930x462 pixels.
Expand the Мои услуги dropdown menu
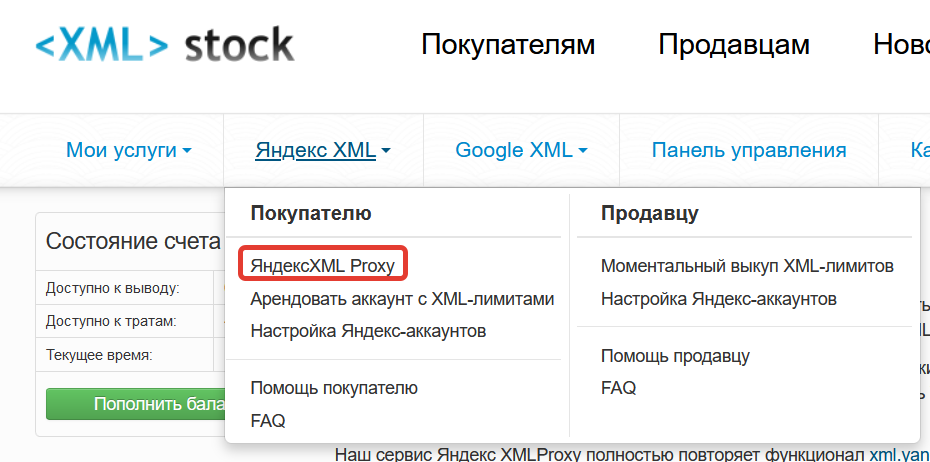(129, 150)
